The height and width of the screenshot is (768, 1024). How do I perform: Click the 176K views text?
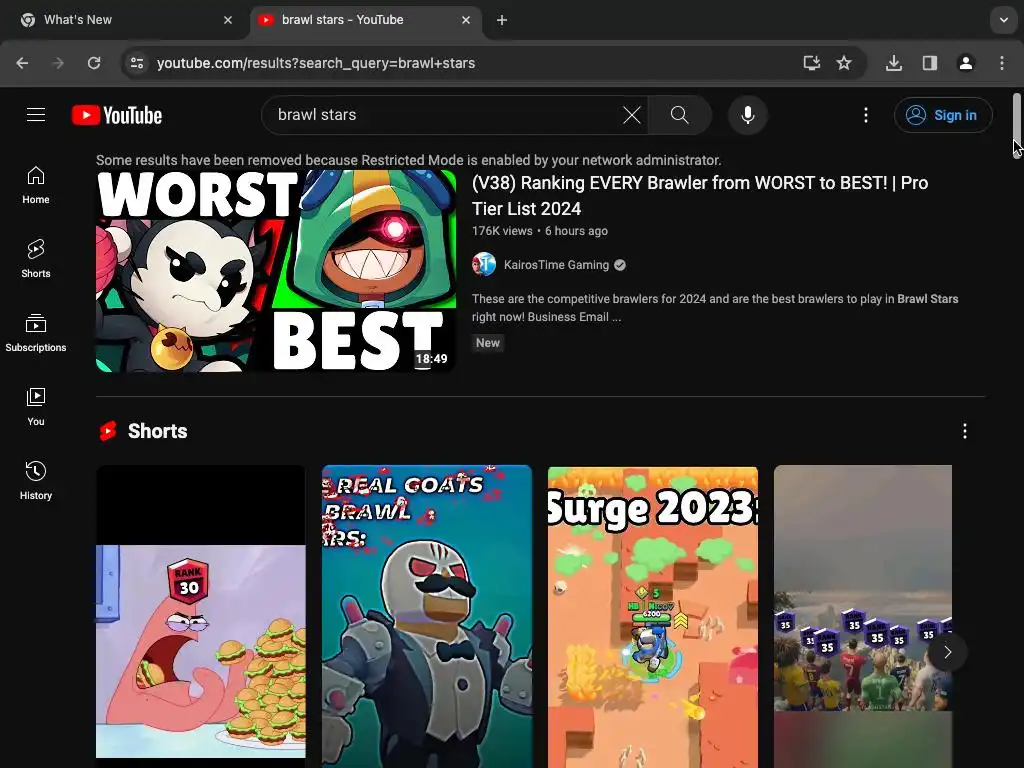[502, 231]
